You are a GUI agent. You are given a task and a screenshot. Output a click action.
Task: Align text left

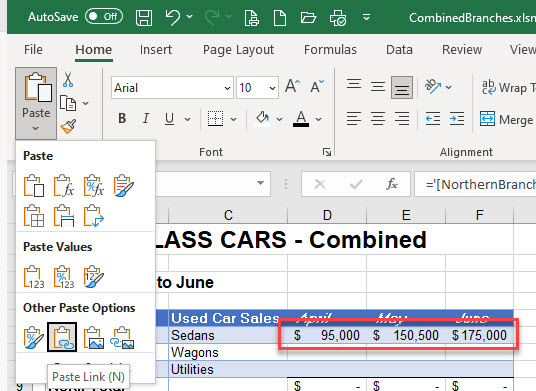point(354,119)
